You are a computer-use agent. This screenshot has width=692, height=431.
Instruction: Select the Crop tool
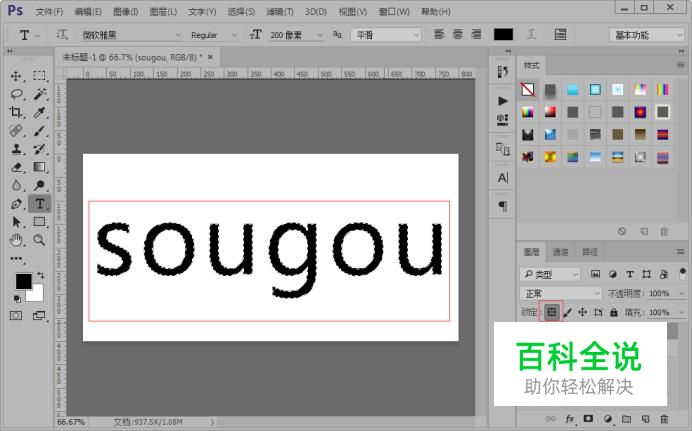tap(16, 112)
